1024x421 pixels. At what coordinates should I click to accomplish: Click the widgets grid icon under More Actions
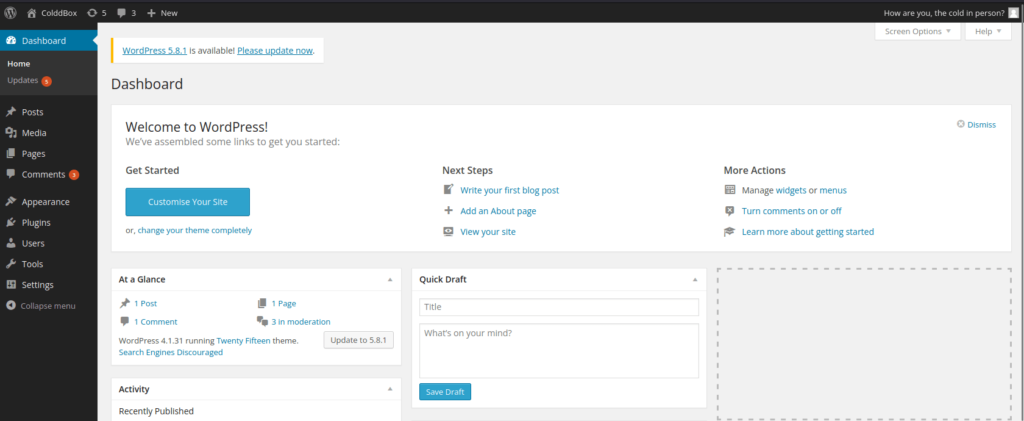click(730, 190)
